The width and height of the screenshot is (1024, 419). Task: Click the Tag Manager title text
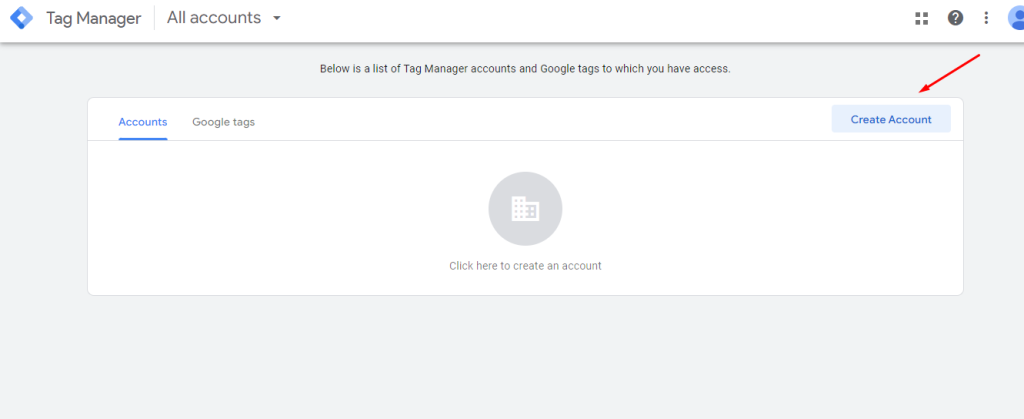click(93, 18)
